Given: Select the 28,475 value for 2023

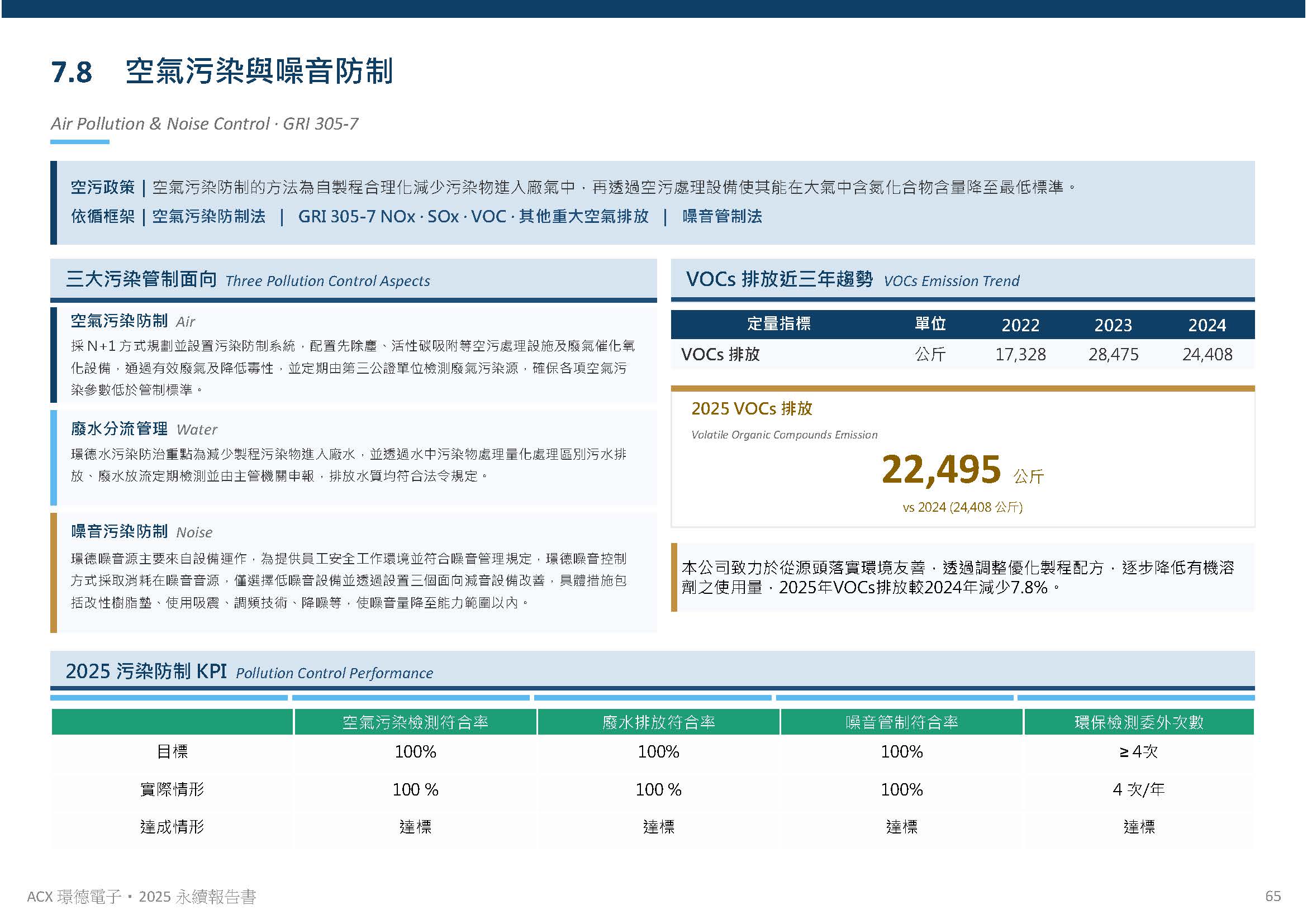Looking at the screenshot, I should click(x=1114, y=355).
